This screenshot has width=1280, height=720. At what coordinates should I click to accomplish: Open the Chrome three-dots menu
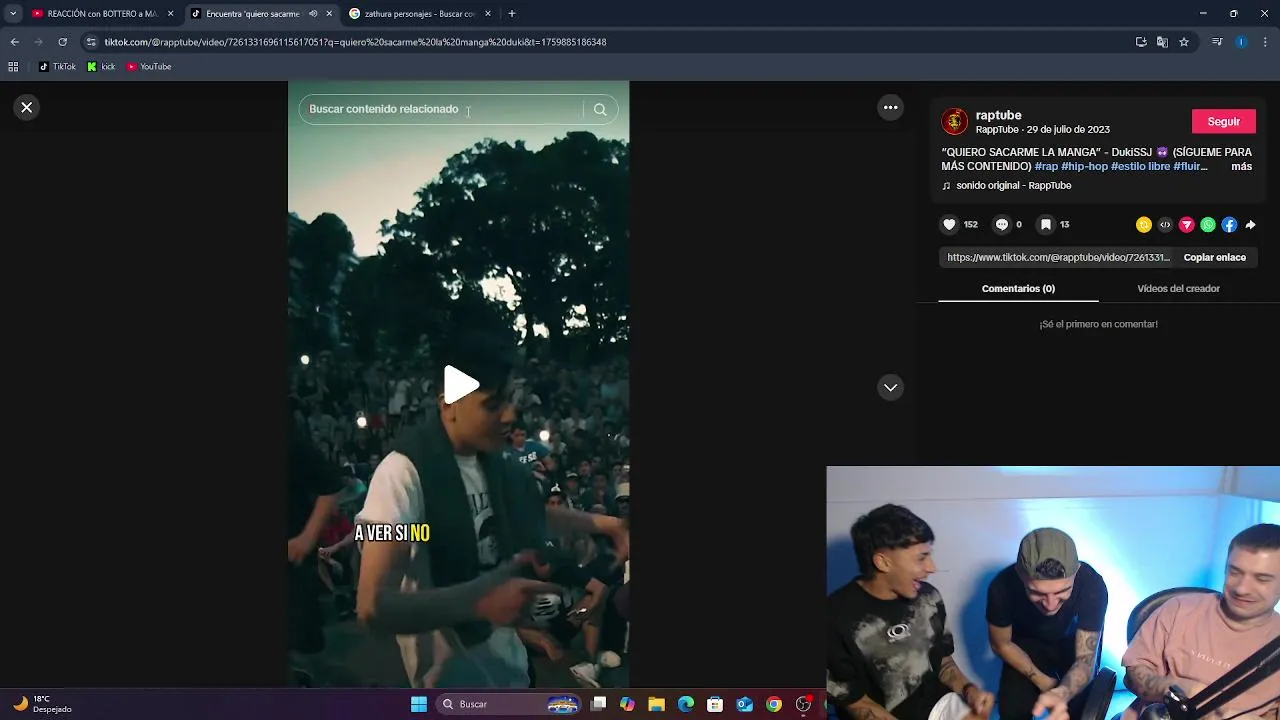click(x=1266, y=42)
